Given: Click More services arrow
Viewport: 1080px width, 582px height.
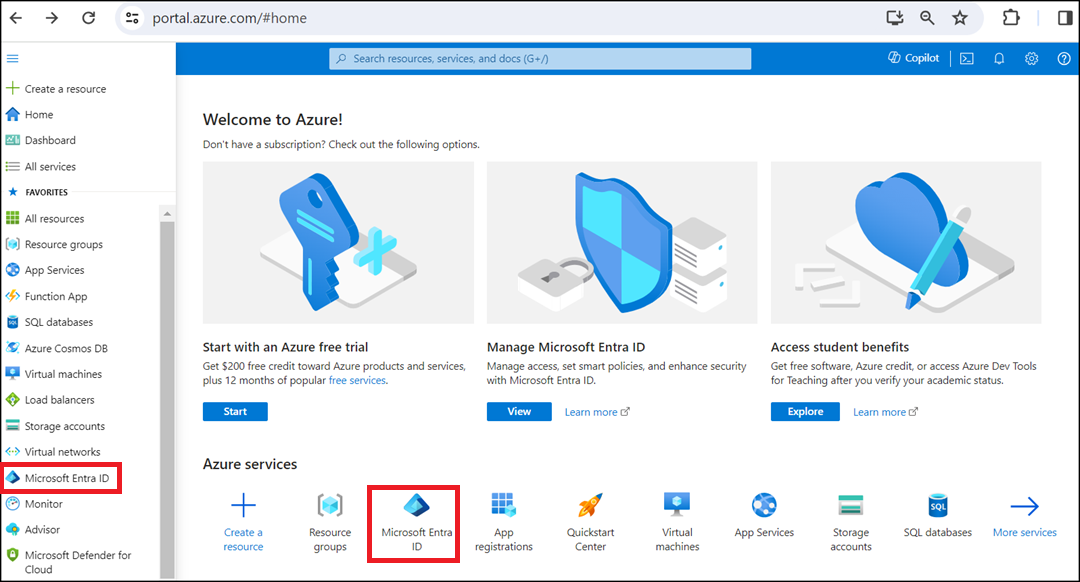Looking at the screenshot, I should click(x=1024, y=515).
